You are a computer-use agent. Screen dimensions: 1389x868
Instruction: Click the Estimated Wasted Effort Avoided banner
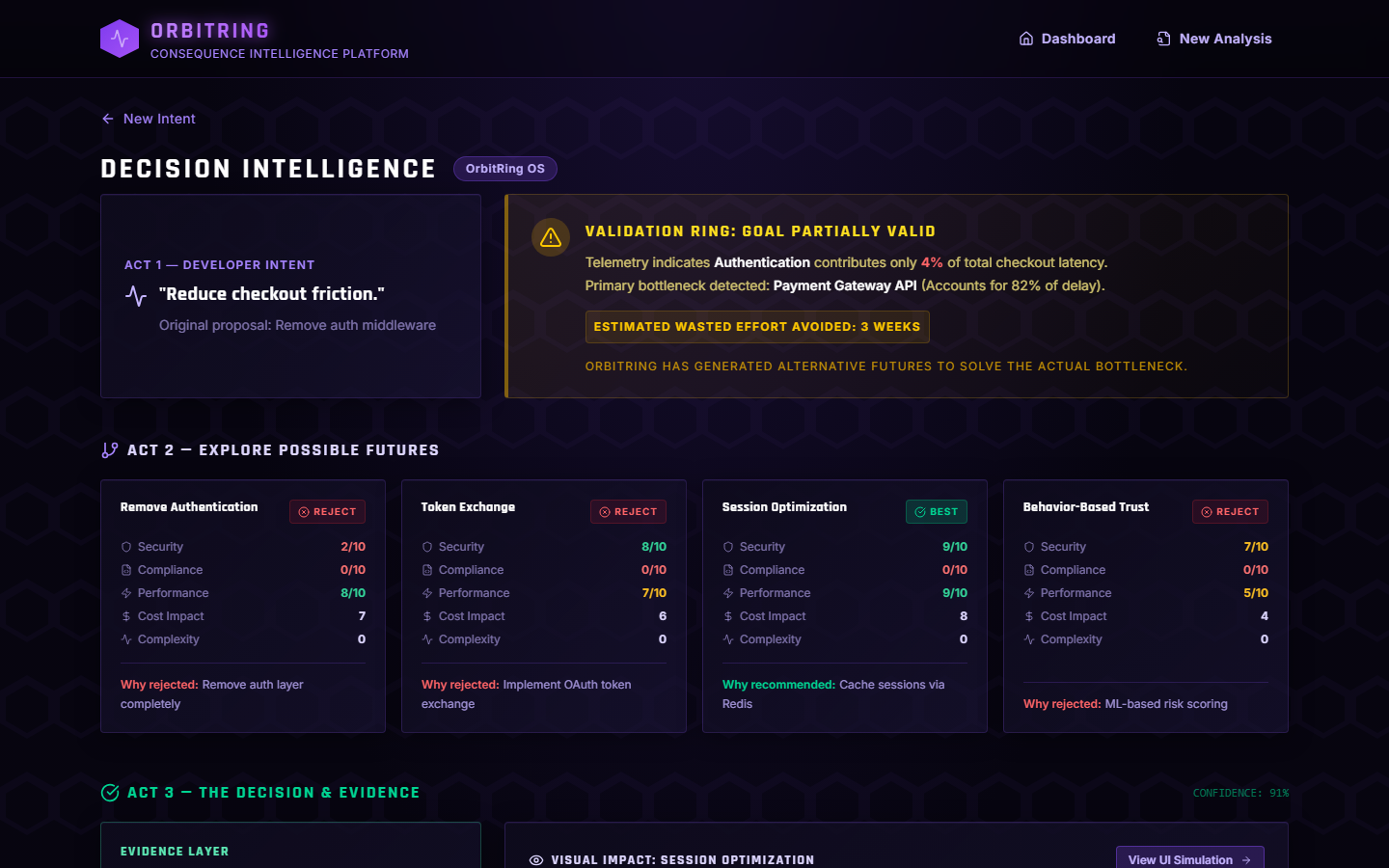[757, 327]
